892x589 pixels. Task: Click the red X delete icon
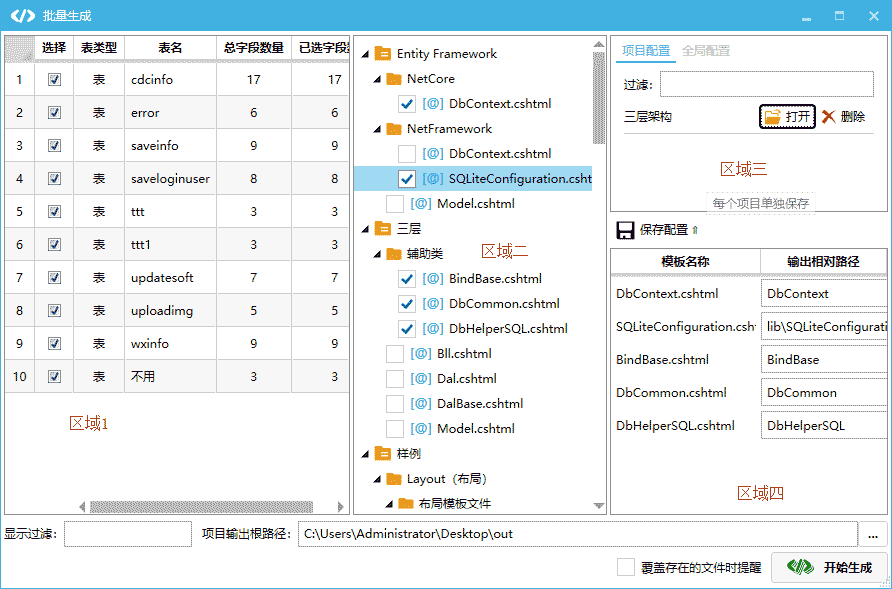828,117
